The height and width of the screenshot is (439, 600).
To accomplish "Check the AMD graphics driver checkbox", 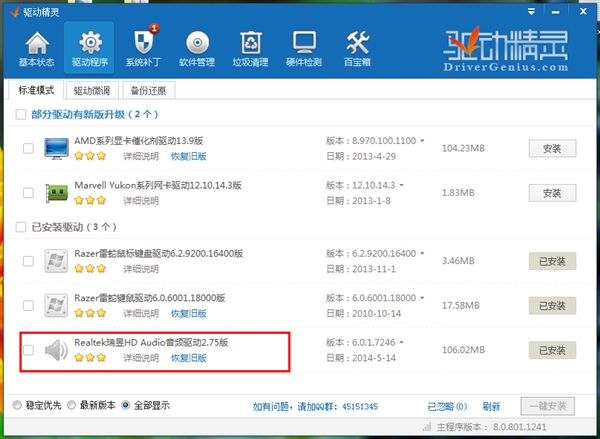I will (x=28, y=150).
